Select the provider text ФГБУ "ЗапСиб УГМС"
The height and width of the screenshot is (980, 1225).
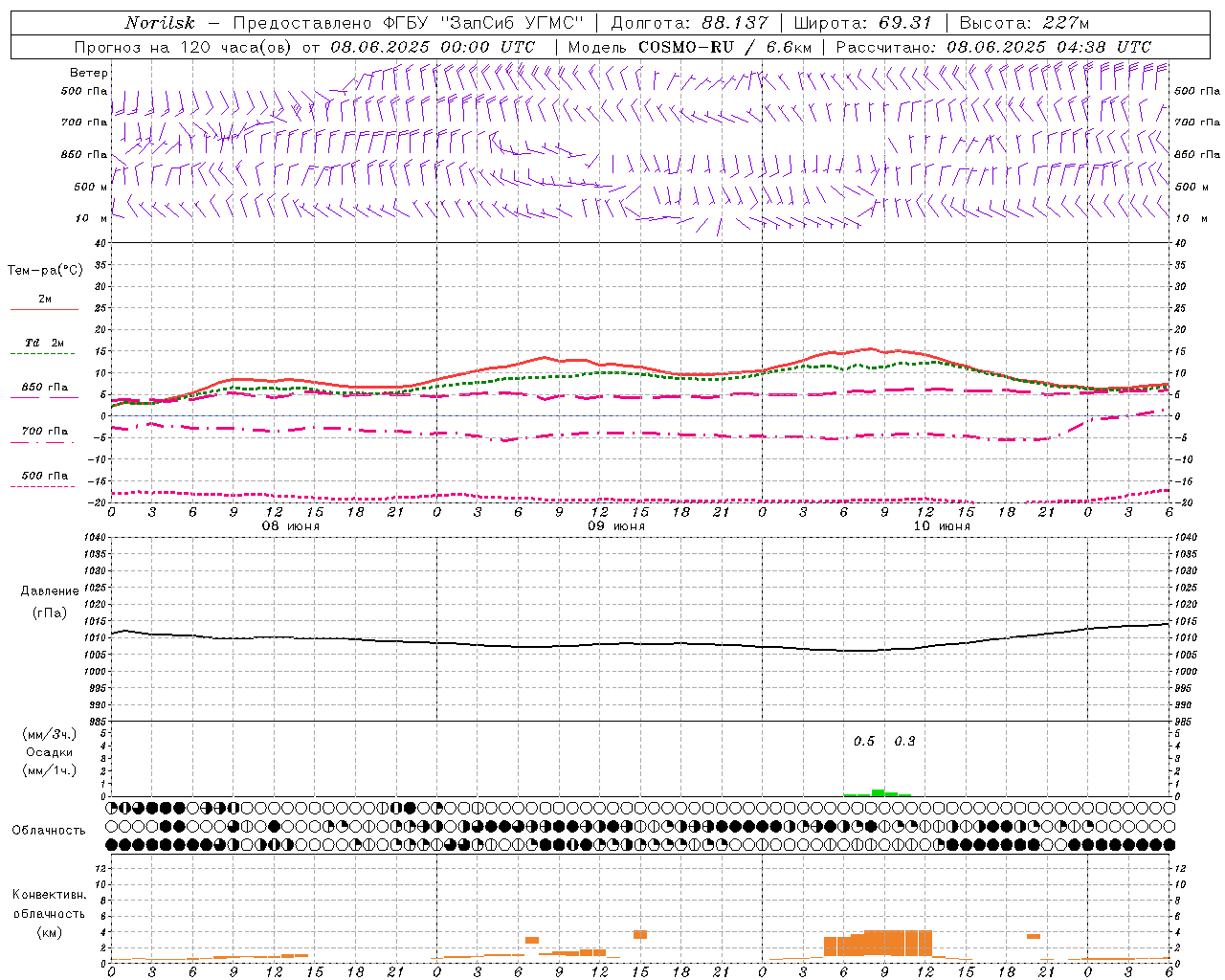point(483,23)
